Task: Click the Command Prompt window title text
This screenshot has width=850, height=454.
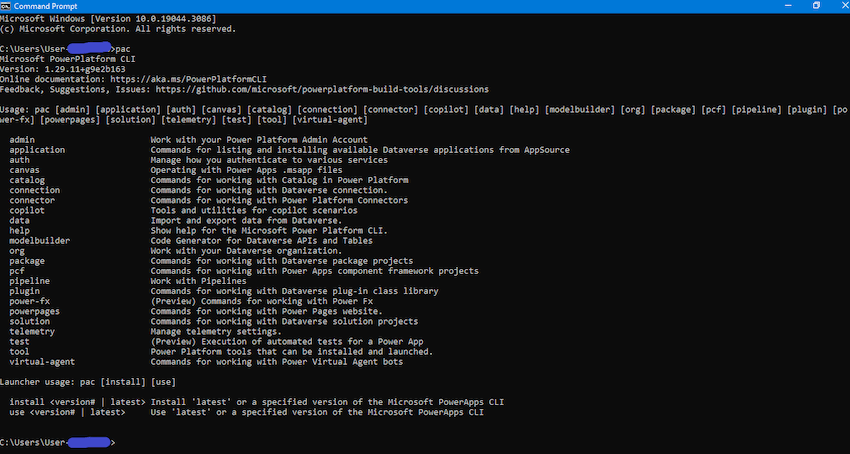Action: tap(46, 6)
